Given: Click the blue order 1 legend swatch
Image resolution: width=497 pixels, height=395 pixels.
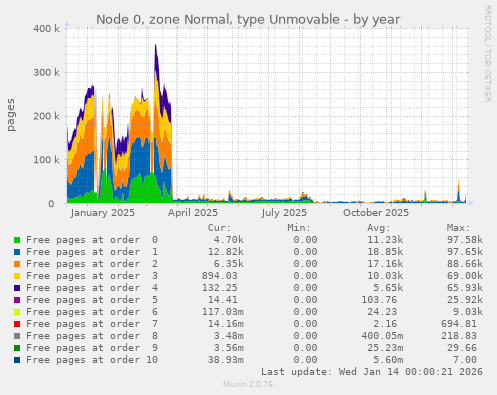Looking at the screenshot, I should click(17, 252).
